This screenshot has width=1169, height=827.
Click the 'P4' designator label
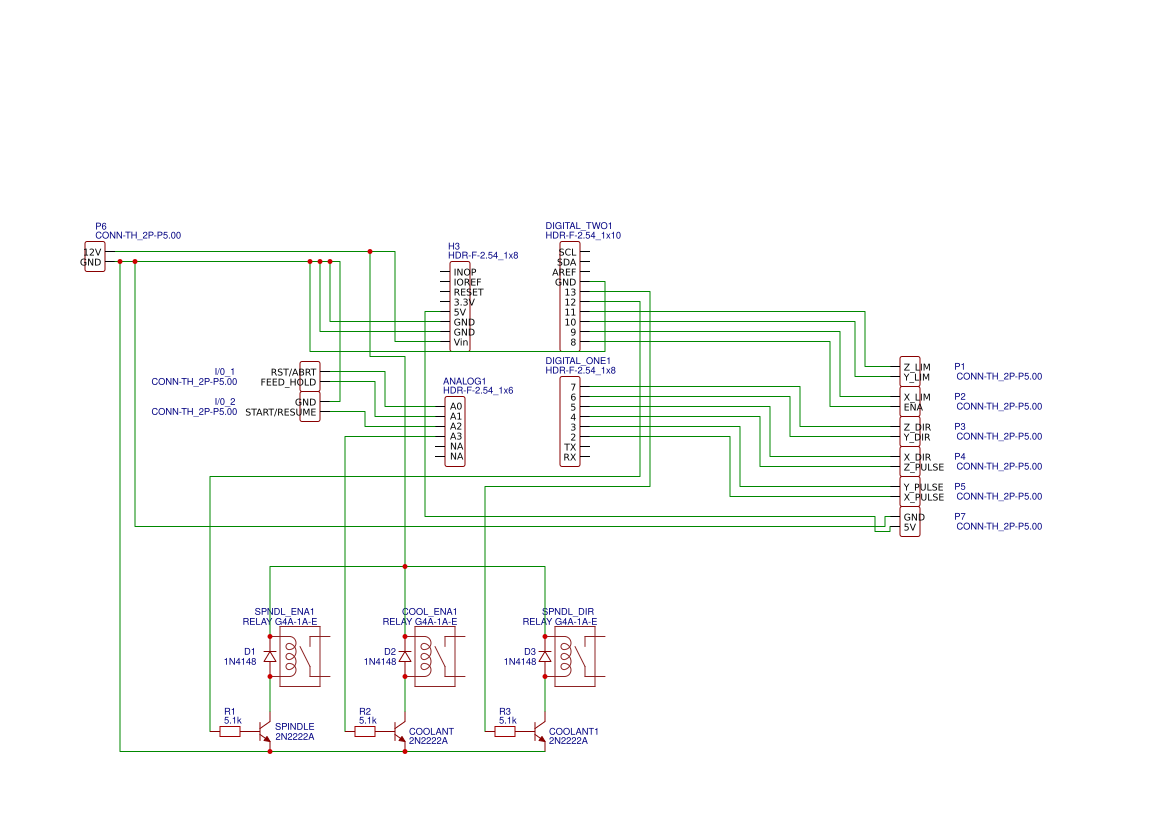960,456
